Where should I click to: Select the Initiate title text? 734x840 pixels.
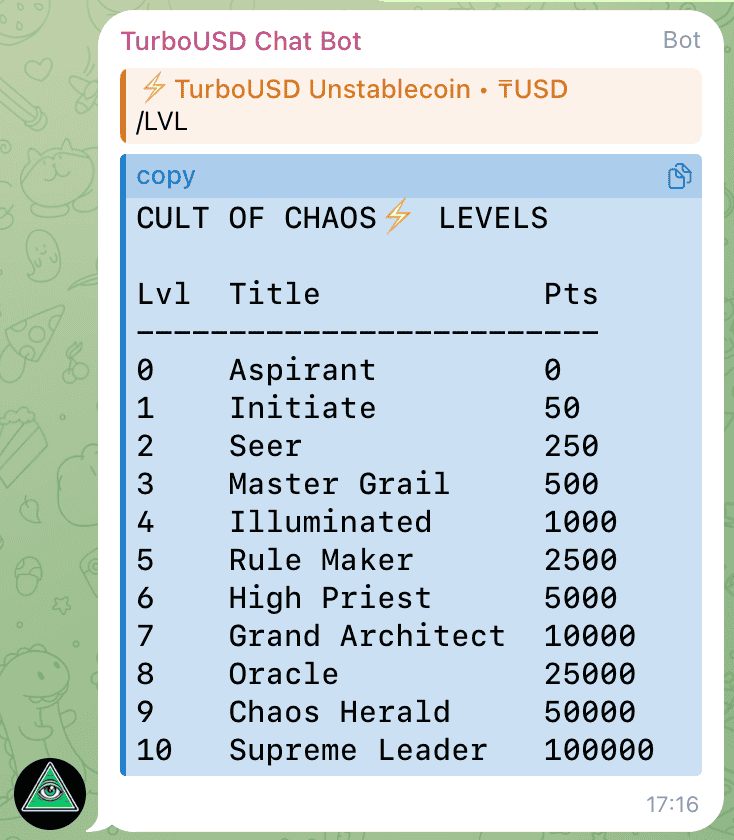coord(302,408)
